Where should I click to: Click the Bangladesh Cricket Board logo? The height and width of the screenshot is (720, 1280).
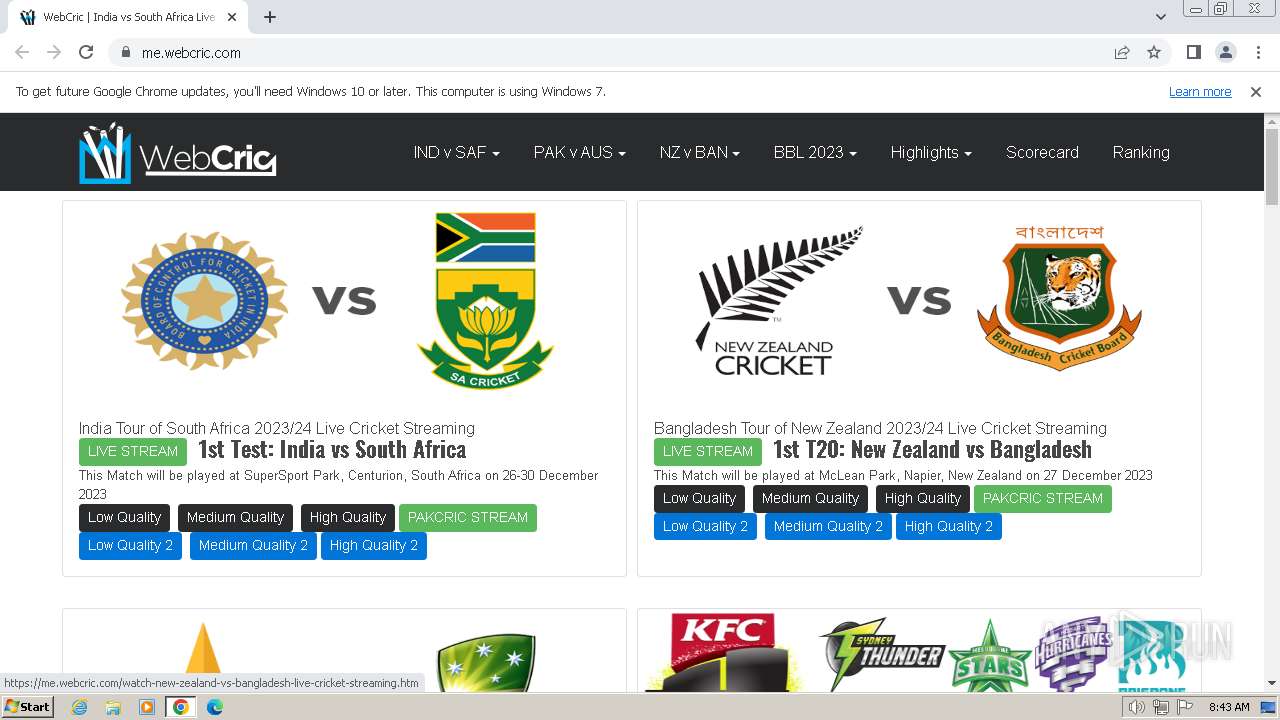click(1060, 298)
